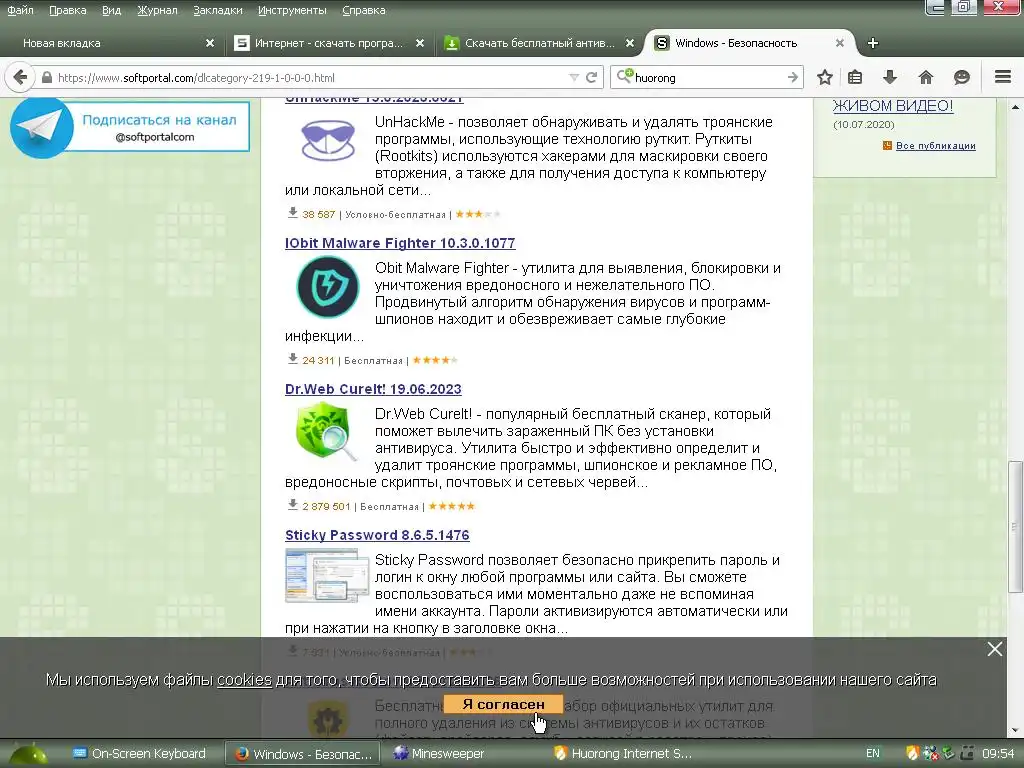Close the cookie banner with X
Viewport: 1024px width, 768px height.
pos(995,648)
